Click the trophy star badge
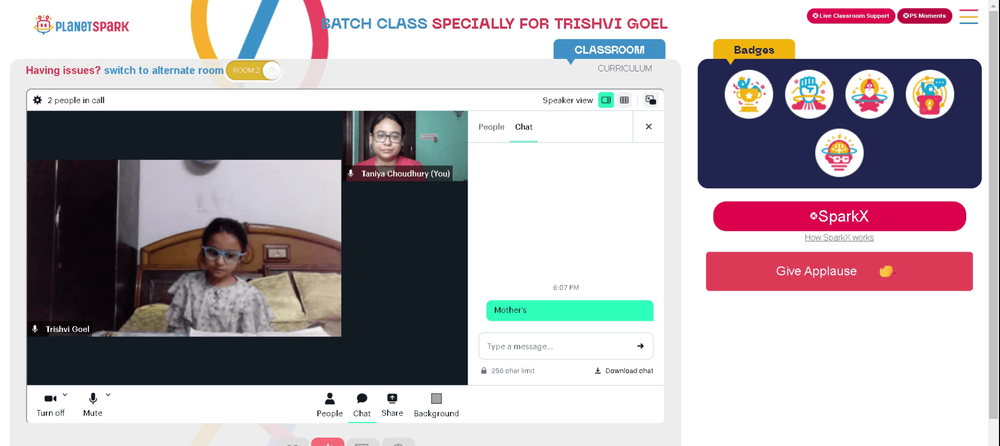 [749, 94]
